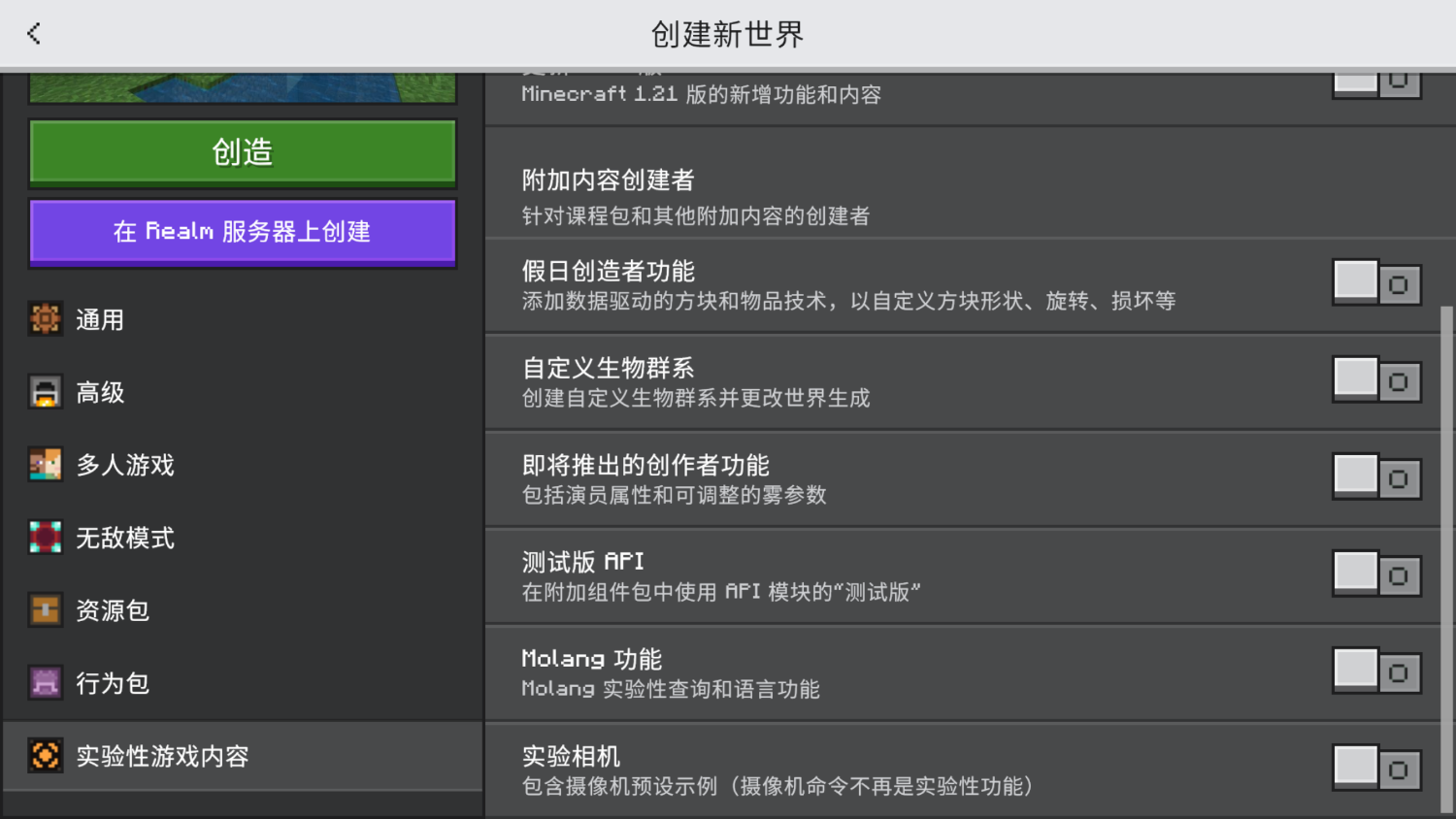The width and height of the screenshot is (1456, 819).
Task: Click 包括演员属性和可调整的雾参数 text
Action: (675, 495)
